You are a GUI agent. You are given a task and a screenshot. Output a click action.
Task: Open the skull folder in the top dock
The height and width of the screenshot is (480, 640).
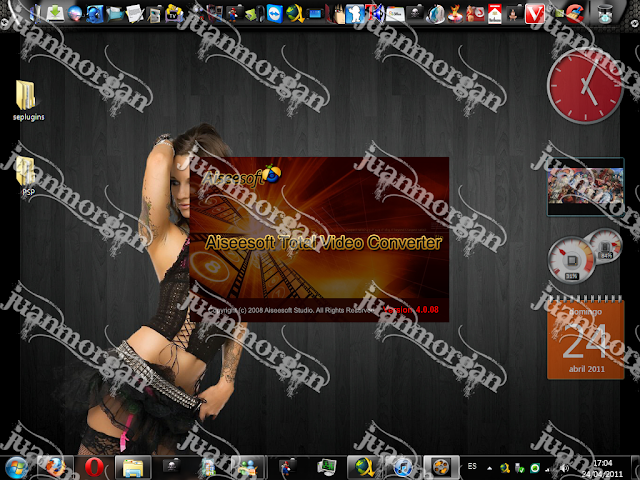coord(415,13)
